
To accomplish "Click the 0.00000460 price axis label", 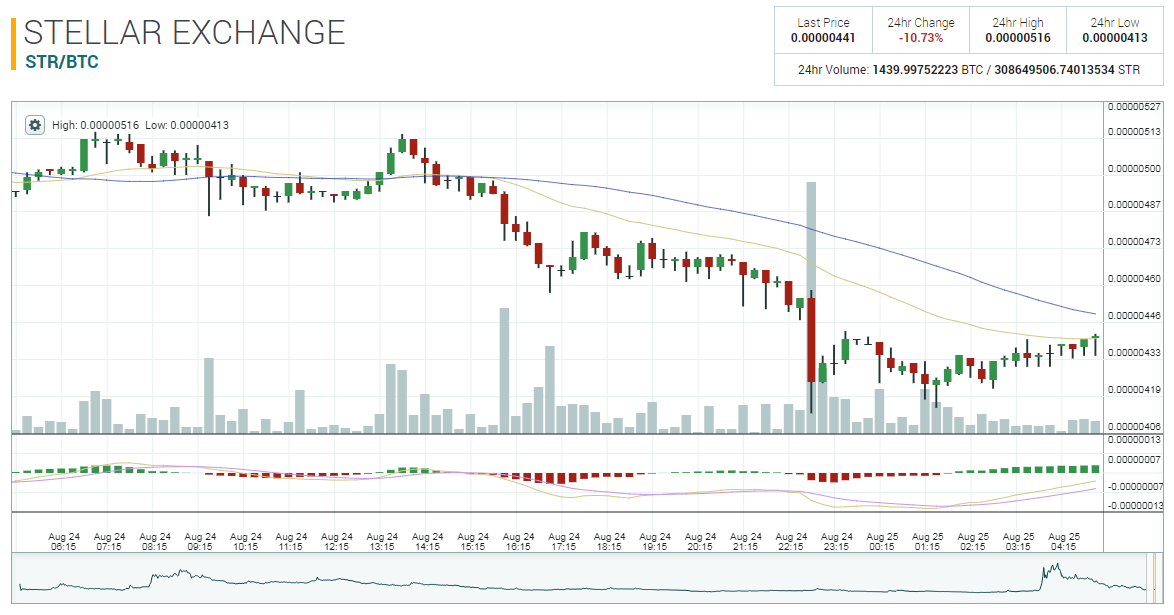I will point(1134,279).
